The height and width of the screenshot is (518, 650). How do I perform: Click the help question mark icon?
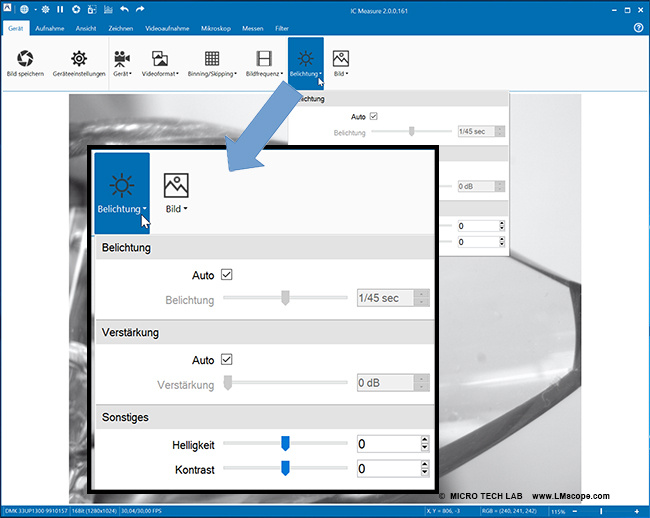click(638, 27)
